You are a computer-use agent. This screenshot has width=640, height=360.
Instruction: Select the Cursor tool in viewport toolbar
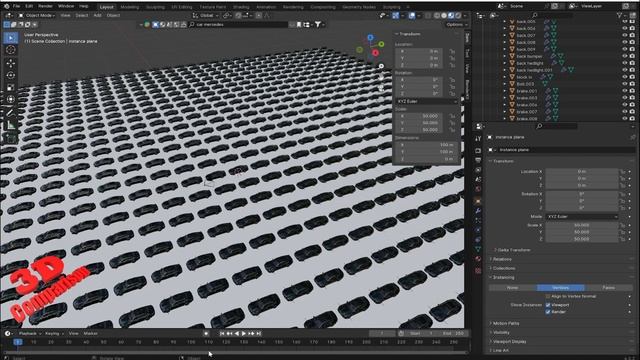(11, 50)
